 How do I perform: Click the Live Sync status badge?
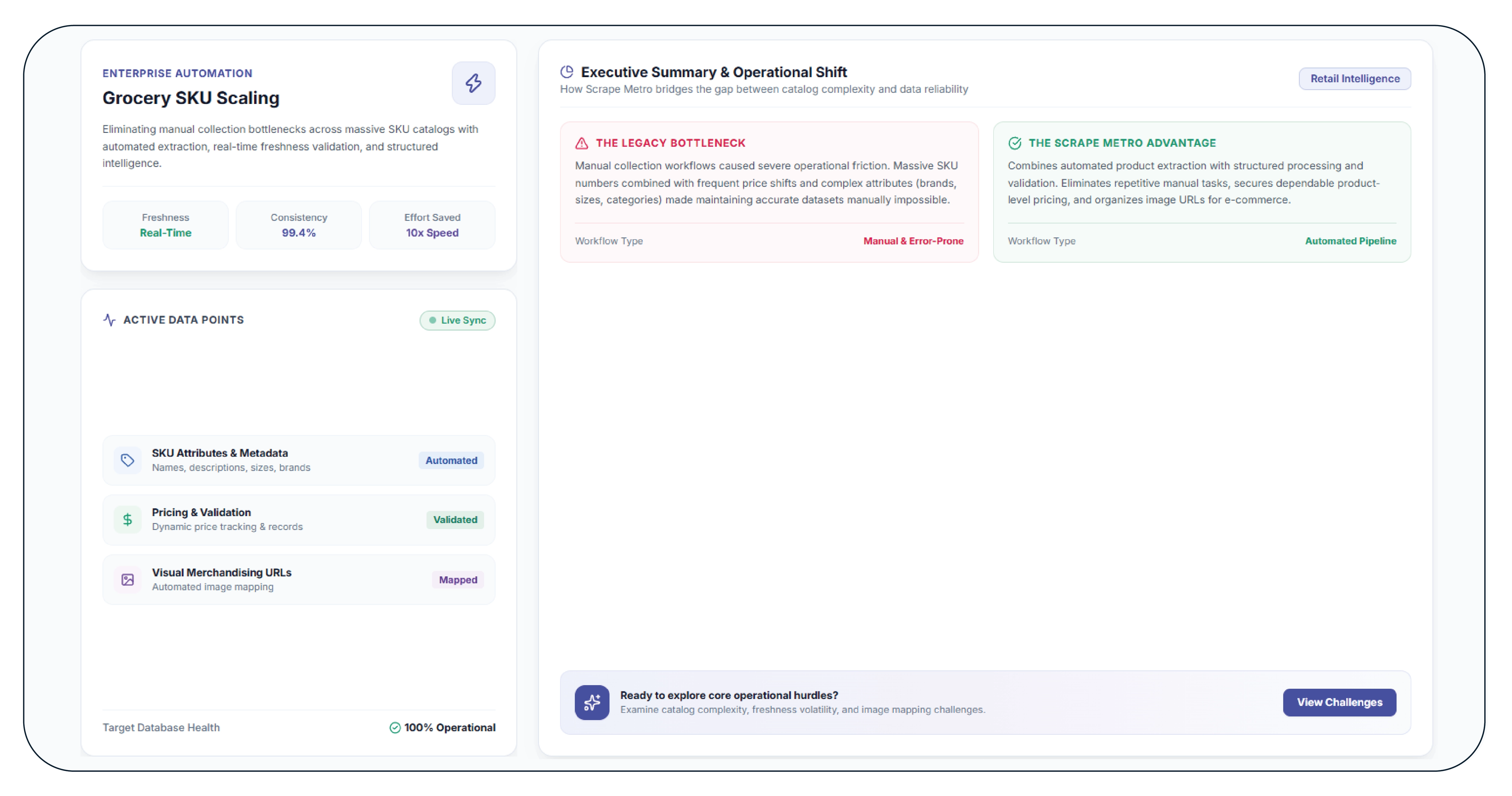pyautogui.click(x=457, y=320)
